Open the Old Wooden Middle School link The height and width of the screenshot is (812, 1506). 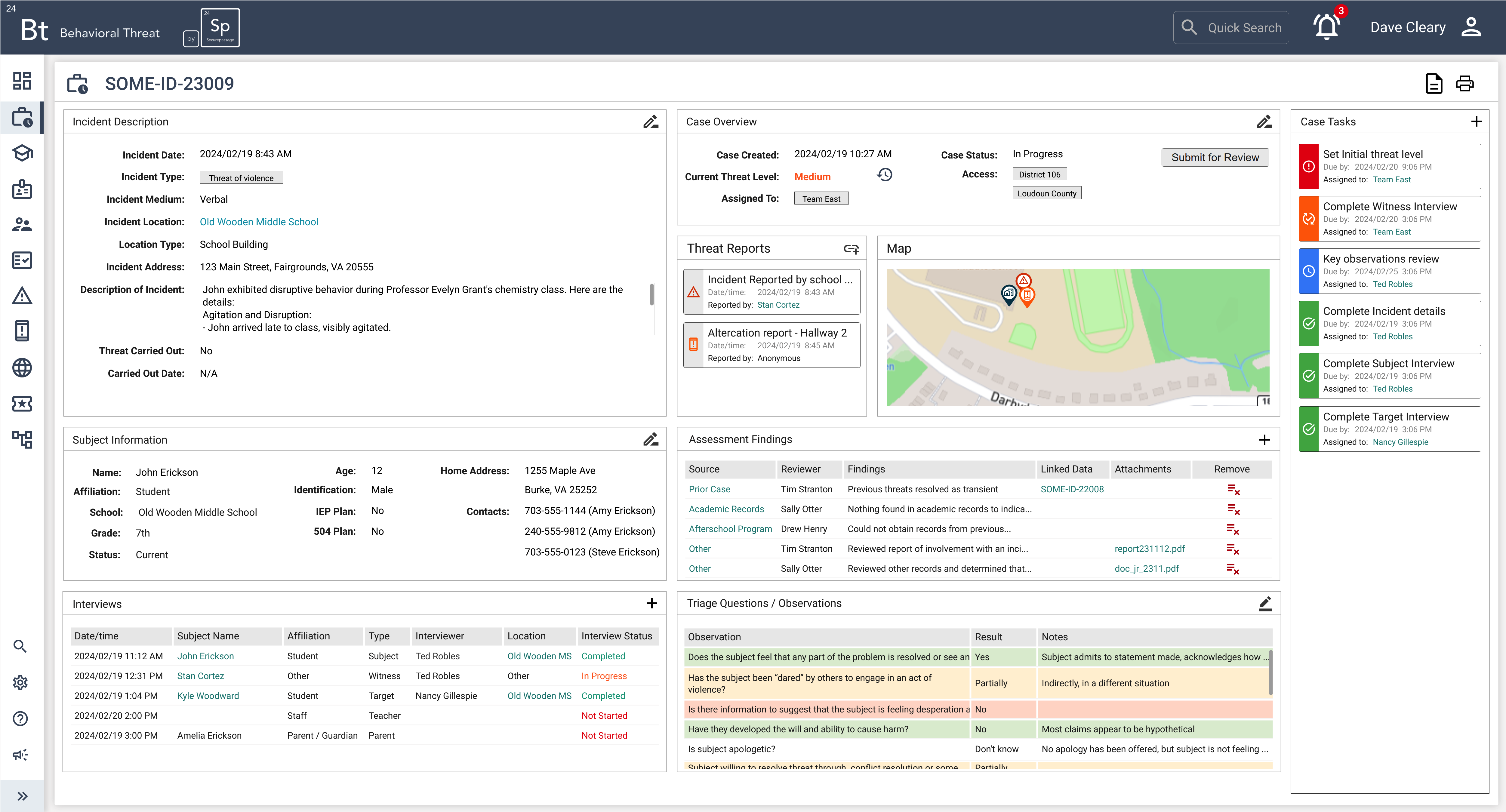click(x=258, y=222)
